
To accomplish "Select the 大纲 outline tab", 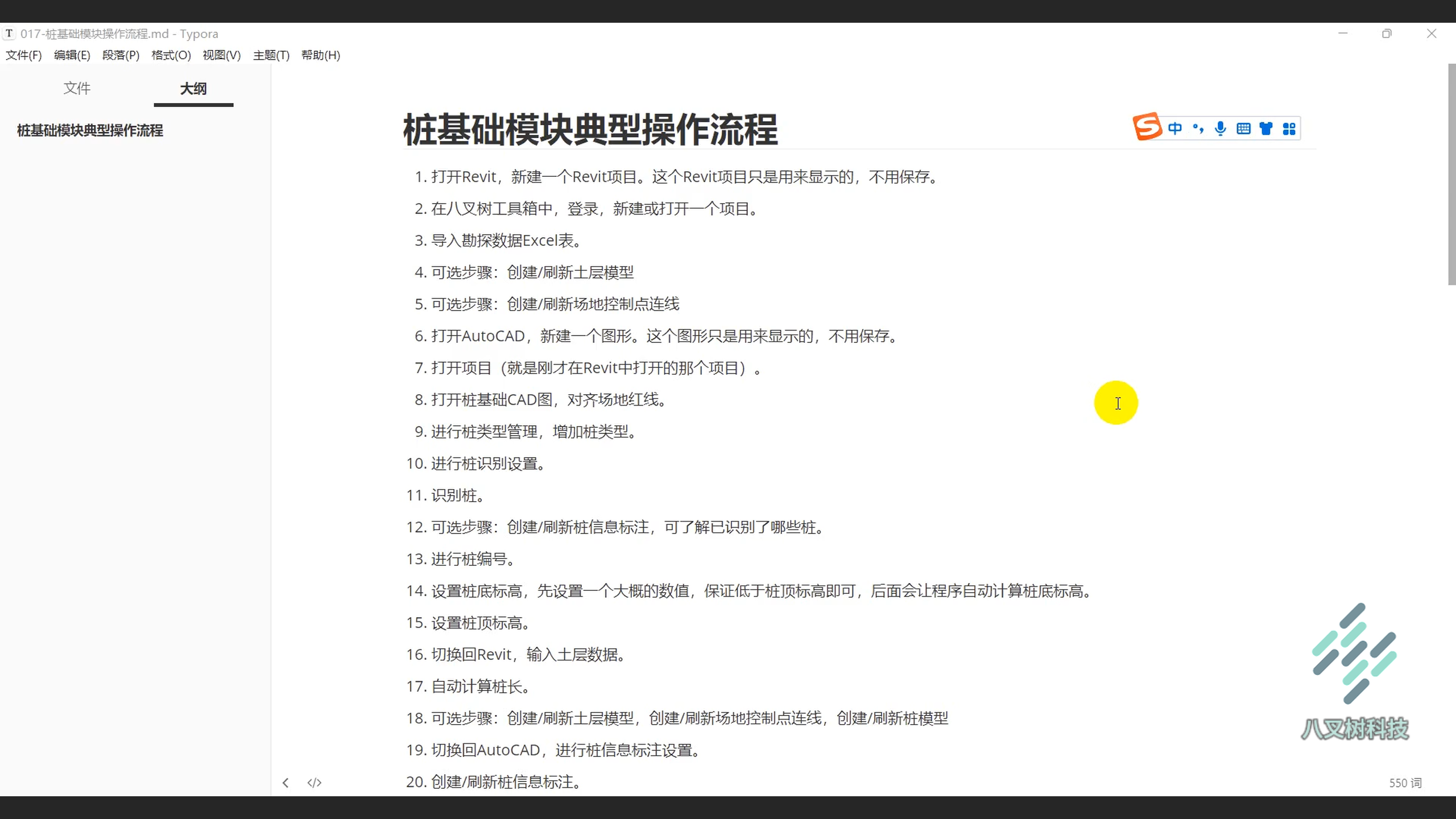I will (193, 89).
